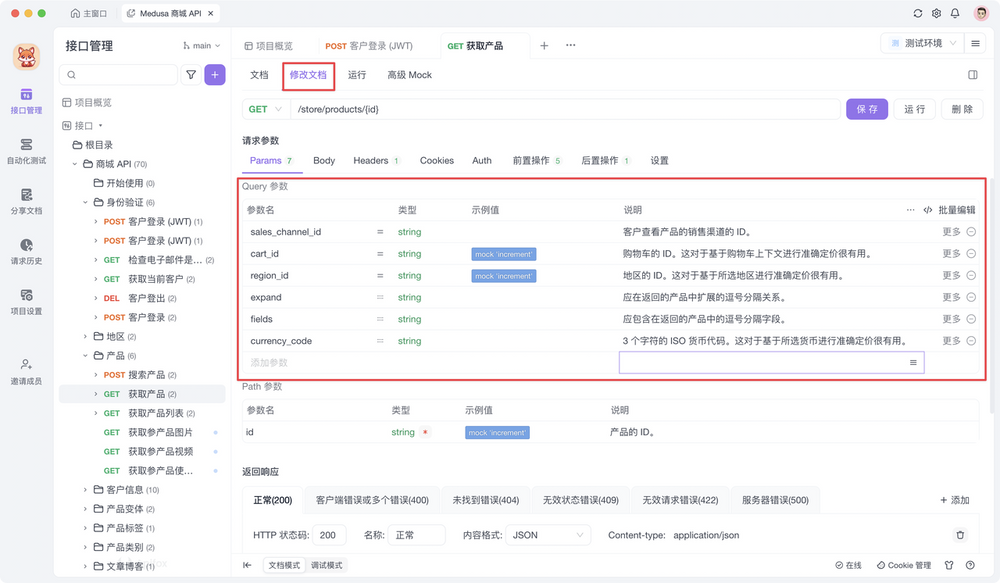展开内容格式 JSON 下拉选择器
This screenshot has width=1000, height=583.
coord(548,535)
